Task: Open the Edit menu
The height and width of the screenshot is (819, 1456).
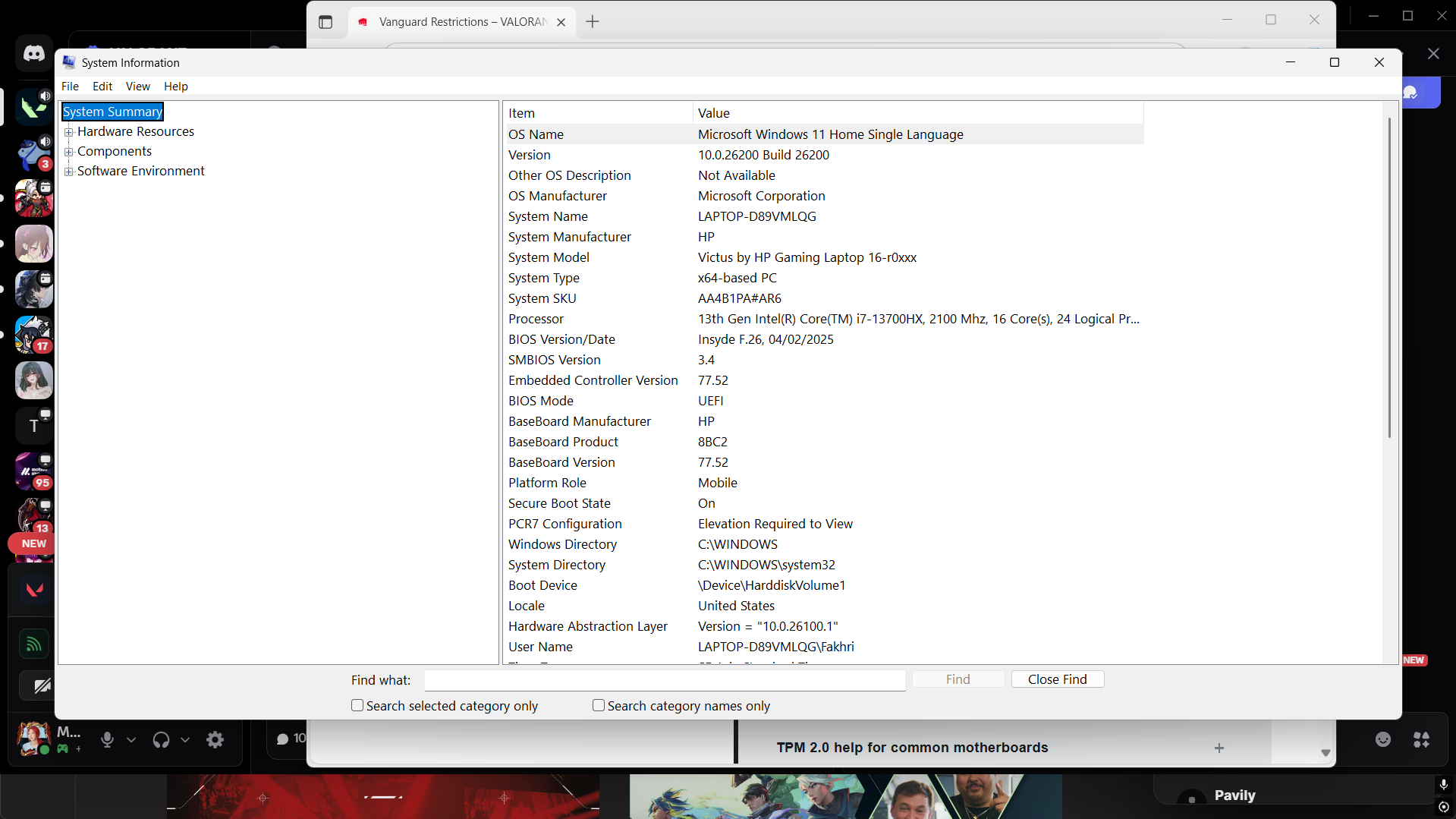Action: pos(102,87)
